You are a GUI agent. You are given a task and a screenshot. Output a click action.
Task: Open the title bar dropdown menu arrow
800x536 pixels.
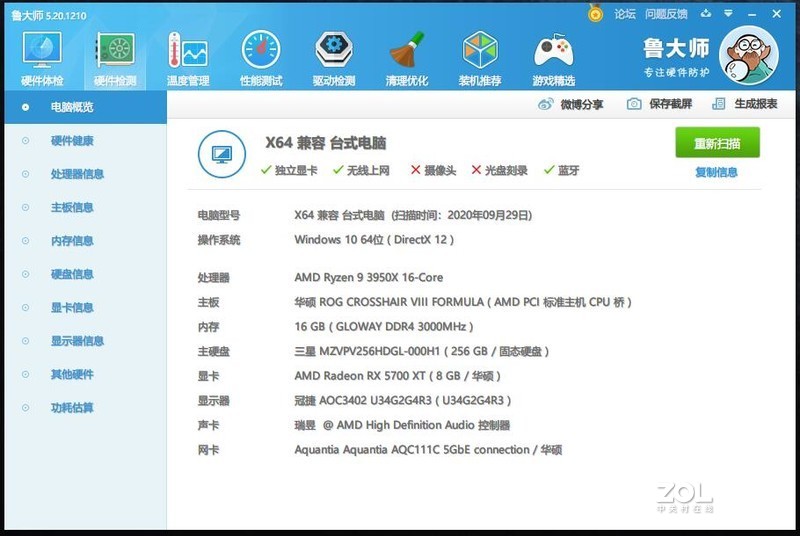coord(729,14)
